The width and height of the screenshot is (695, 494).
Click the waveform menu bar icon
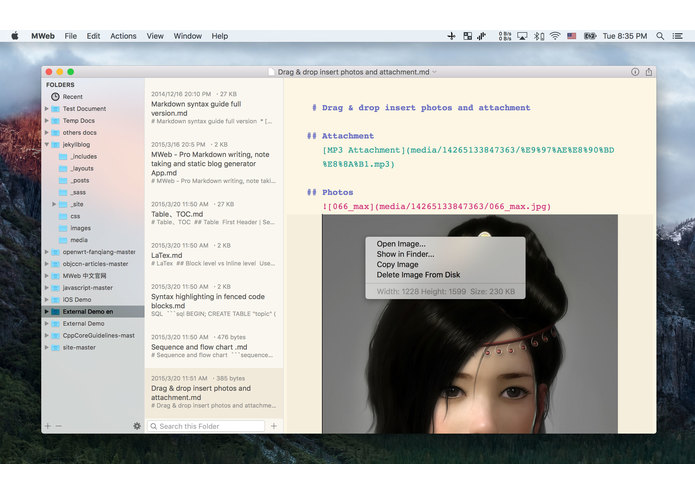[481, 36]
